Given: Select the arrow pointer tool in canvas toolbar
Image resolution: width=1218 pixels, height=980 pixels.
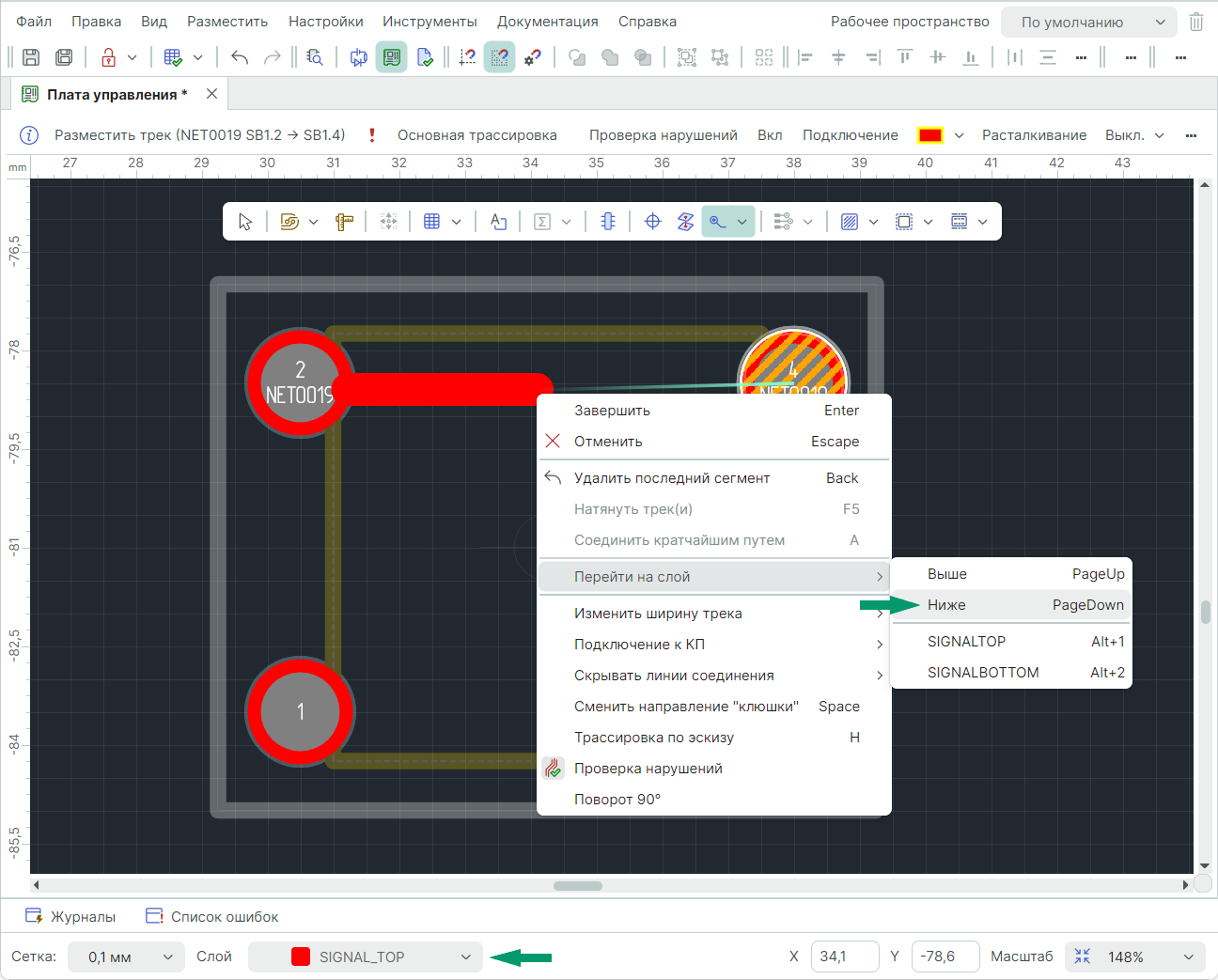Looking at the screenshot, I should (x=245, y=222).
